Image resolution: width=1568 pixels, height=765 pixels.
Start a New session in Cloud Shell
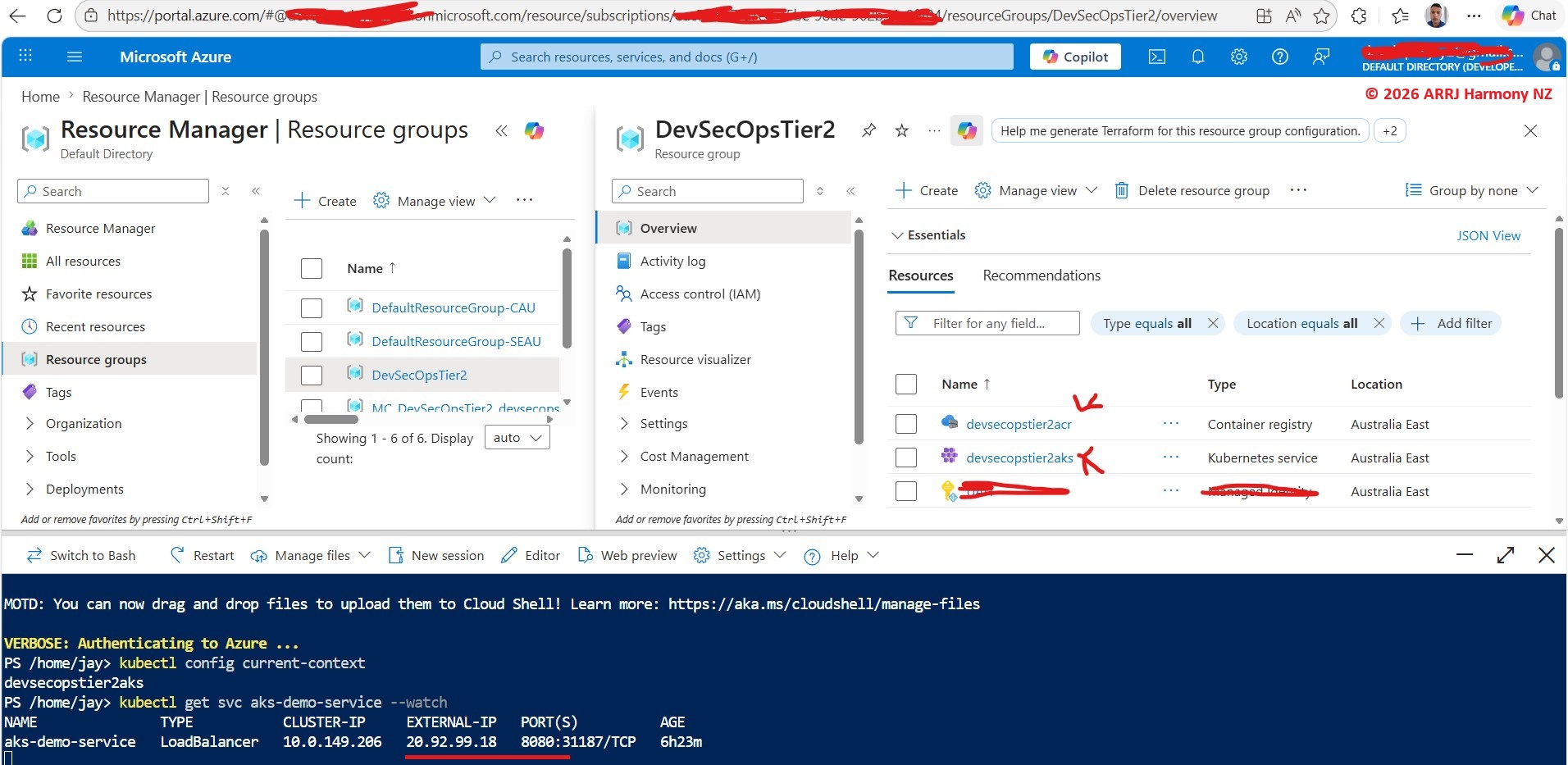tap(435, 555)
